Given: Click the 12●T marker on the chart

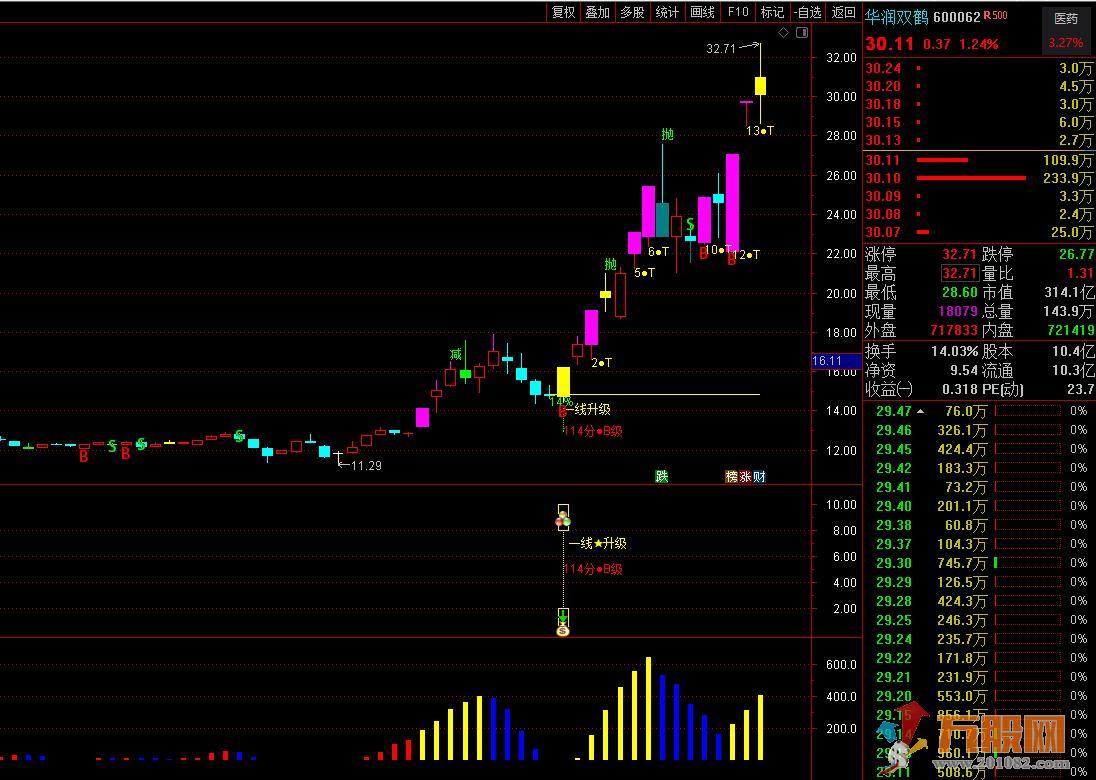Looking at the screenshot, I should (746, 255).
